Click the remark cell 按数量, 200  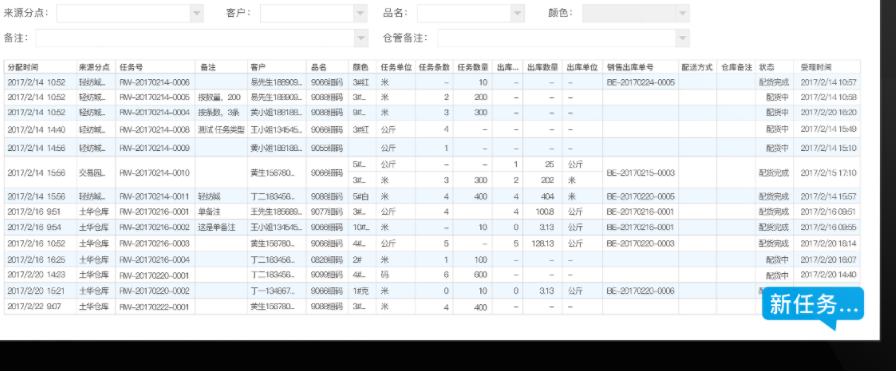(221, 97)
